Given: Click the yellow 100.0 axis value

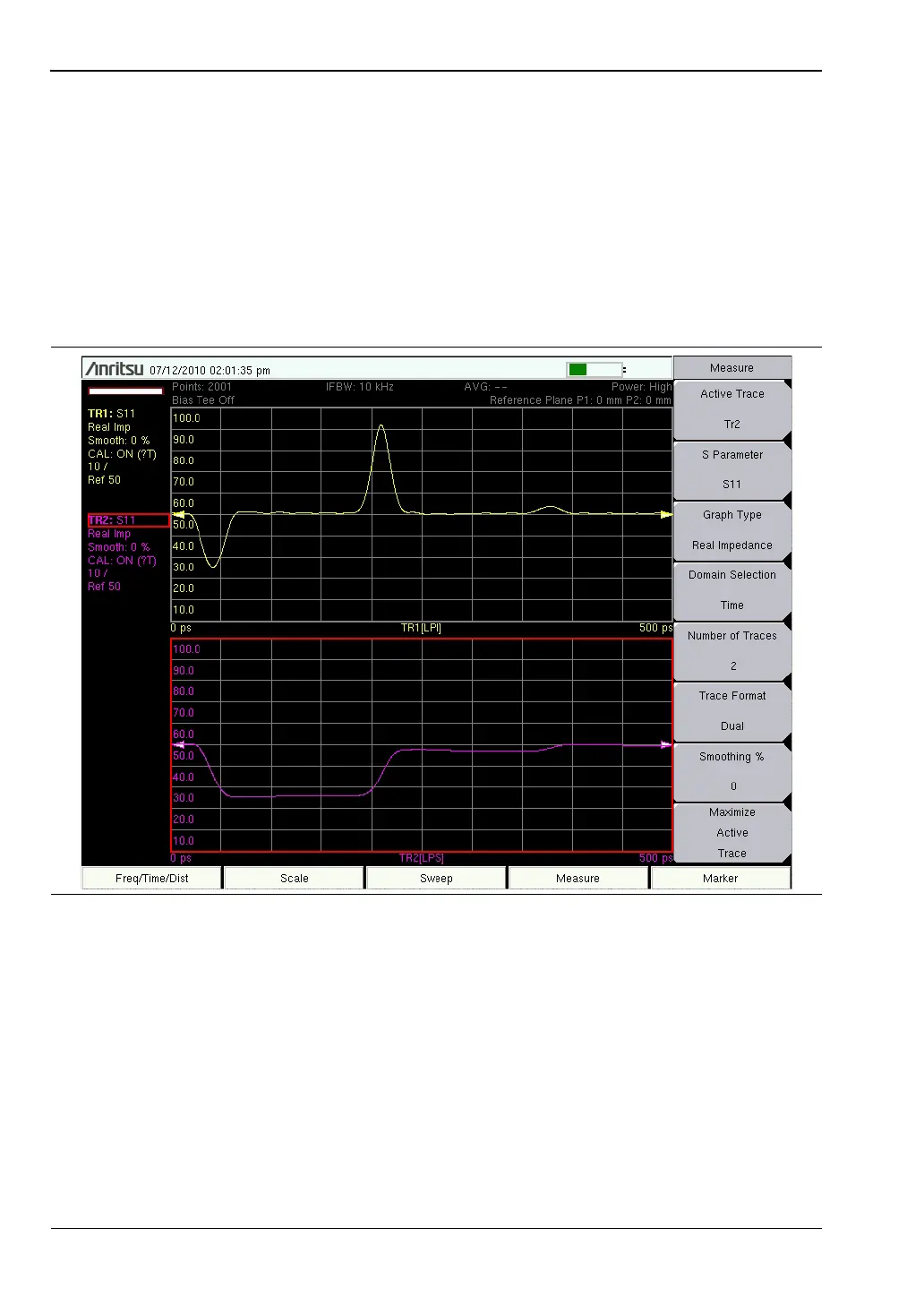Looking at the screenshot, I should (x=186, y=418).
